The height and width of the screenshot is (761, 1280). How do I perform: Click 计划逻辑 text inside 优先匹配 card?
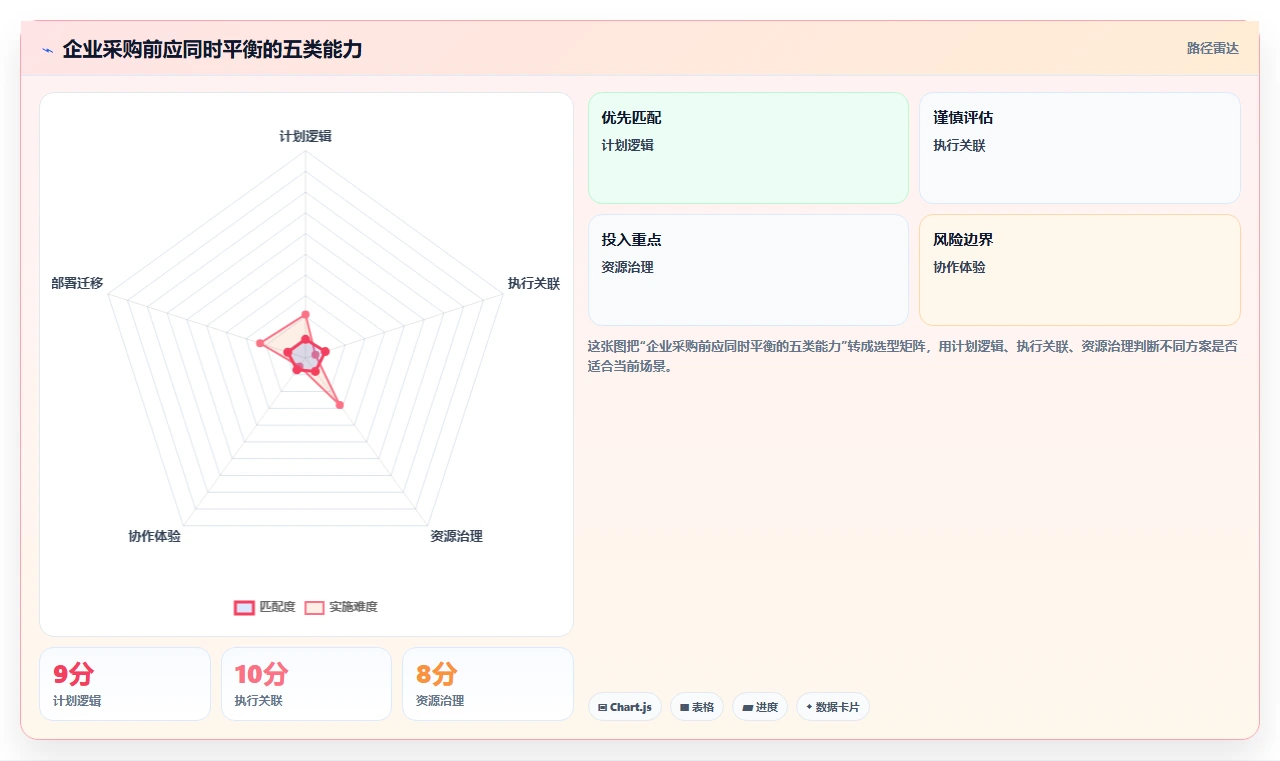(627, 146)
